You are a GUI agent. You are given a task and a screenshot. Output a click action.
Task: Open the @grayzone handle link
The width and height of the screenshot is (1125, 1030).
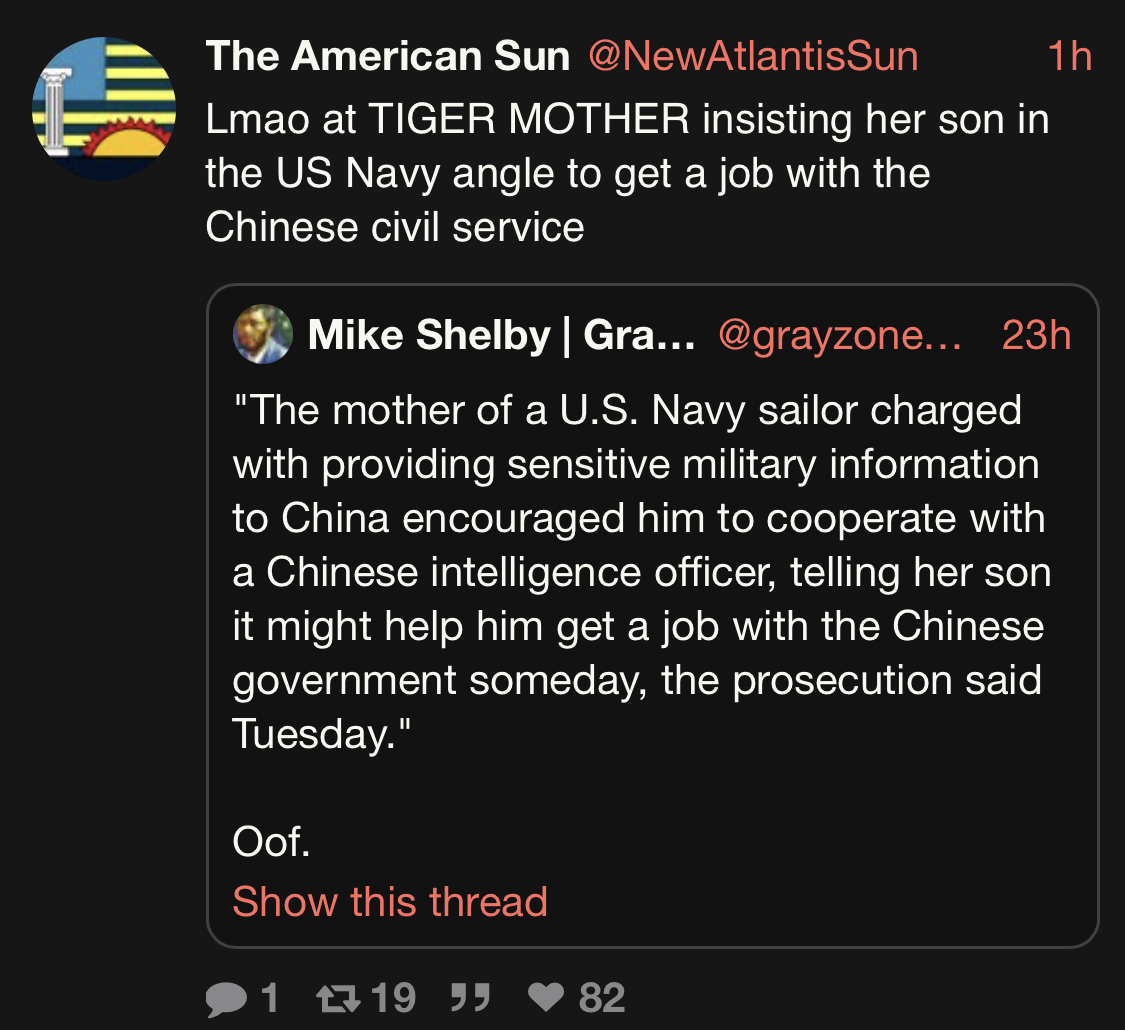(x=840, y=336)
